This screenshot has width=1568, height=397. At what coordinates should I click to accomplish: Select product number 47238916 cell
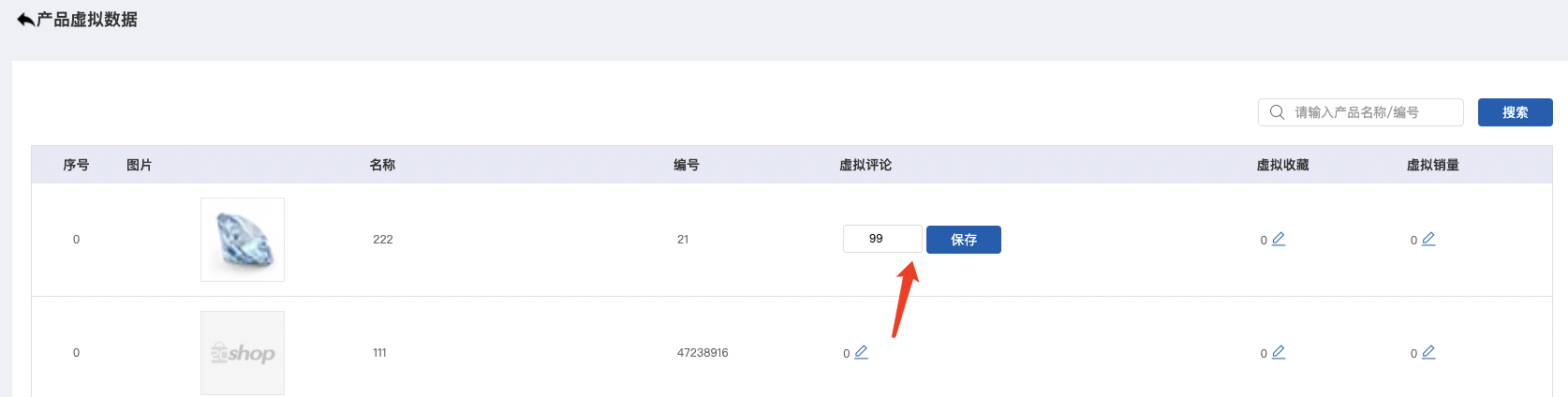(703, 353)
